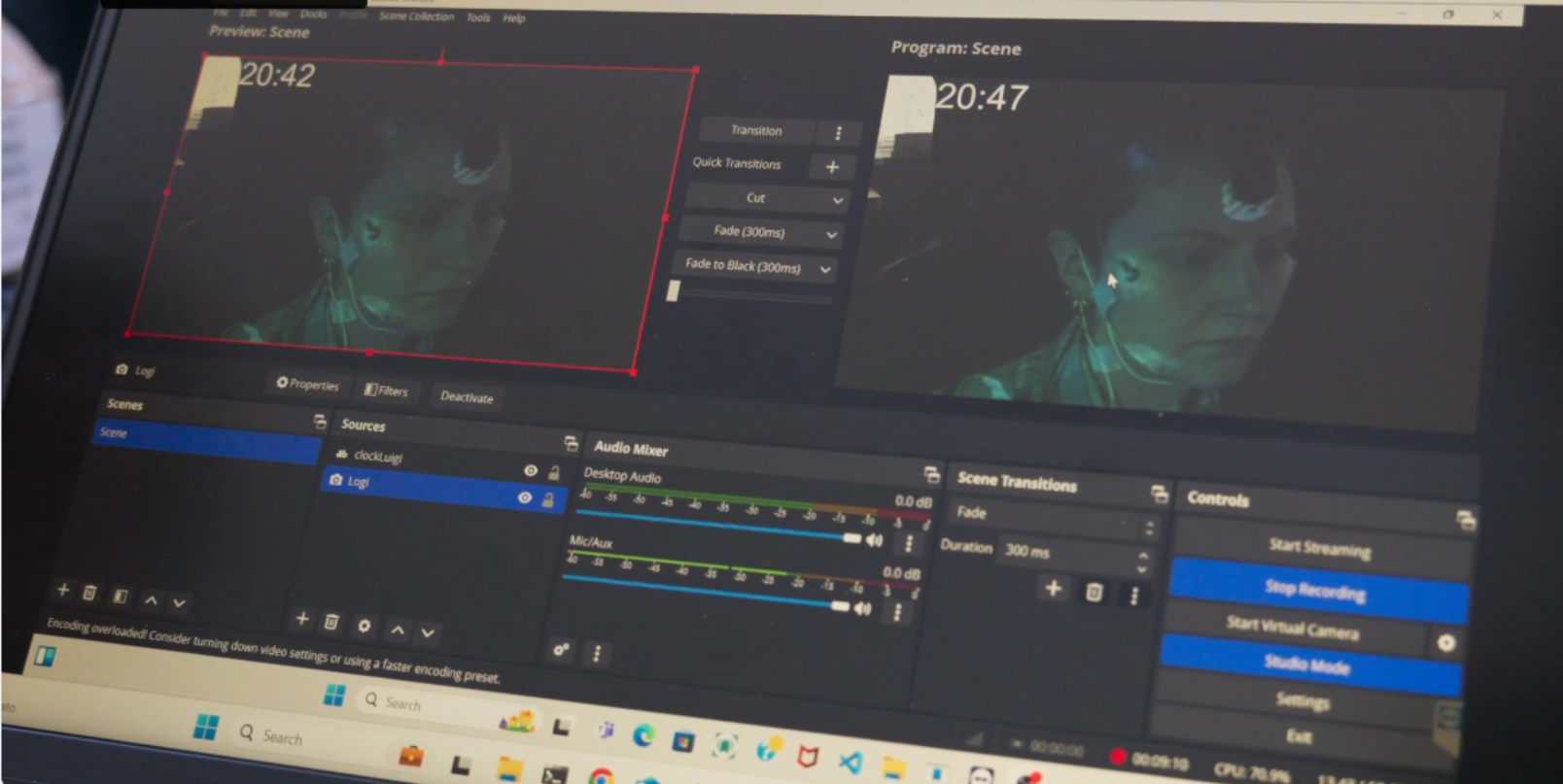The height and width of the screenshot is (784, 1563).
Task: Remove scene transition using trash icon
Action: coord(1094,592)
